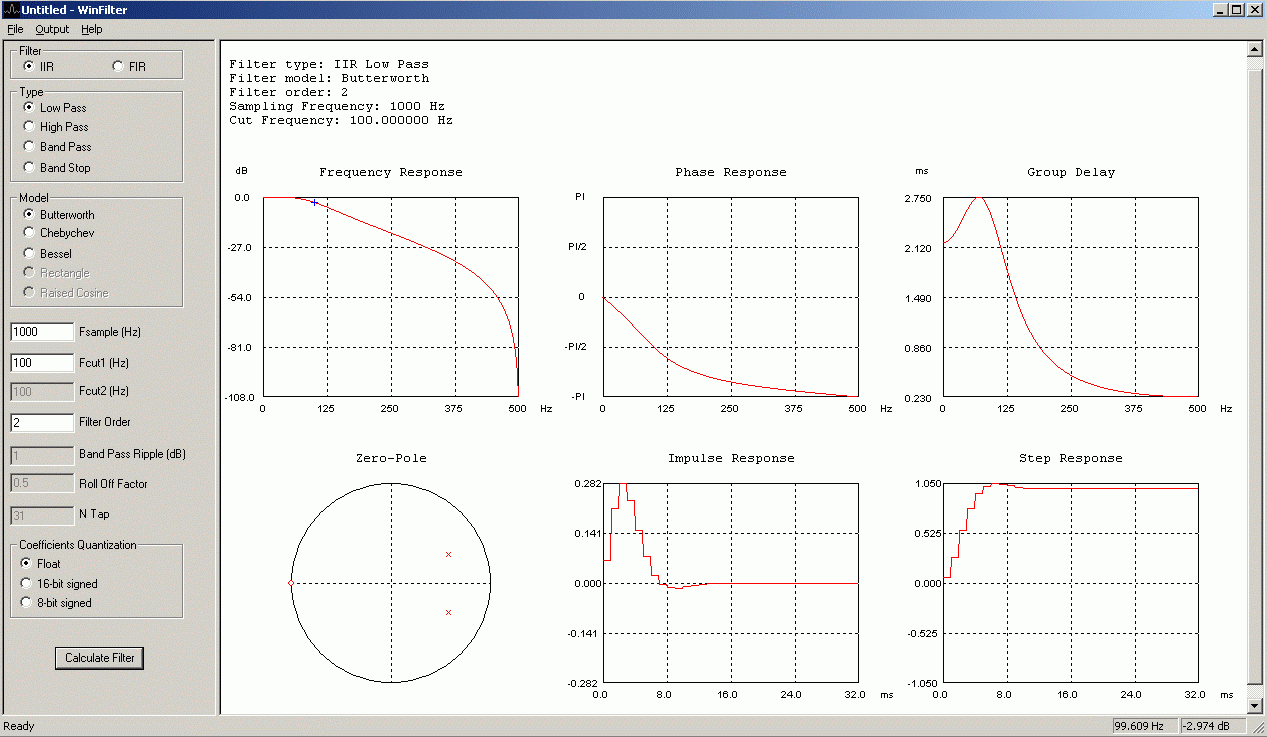Select the FIR filter radio button

(x=129, y=67)
